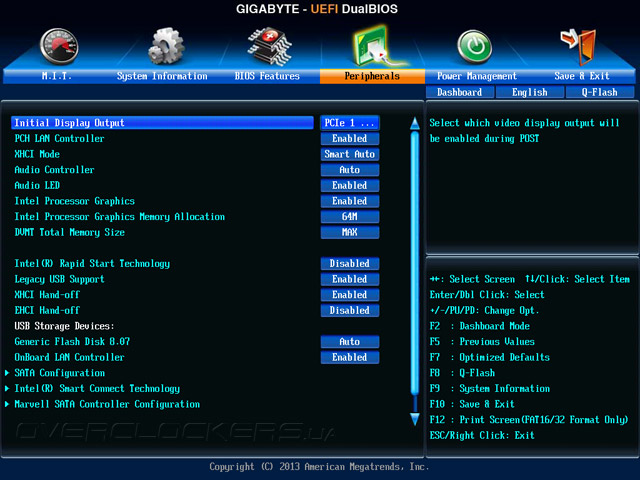Change language via English button

530,92
